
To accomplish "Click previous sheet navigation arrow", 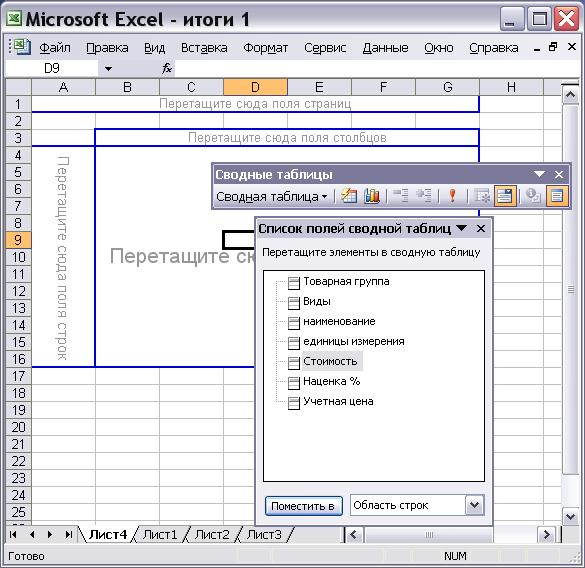I will [x=32, y=535].
